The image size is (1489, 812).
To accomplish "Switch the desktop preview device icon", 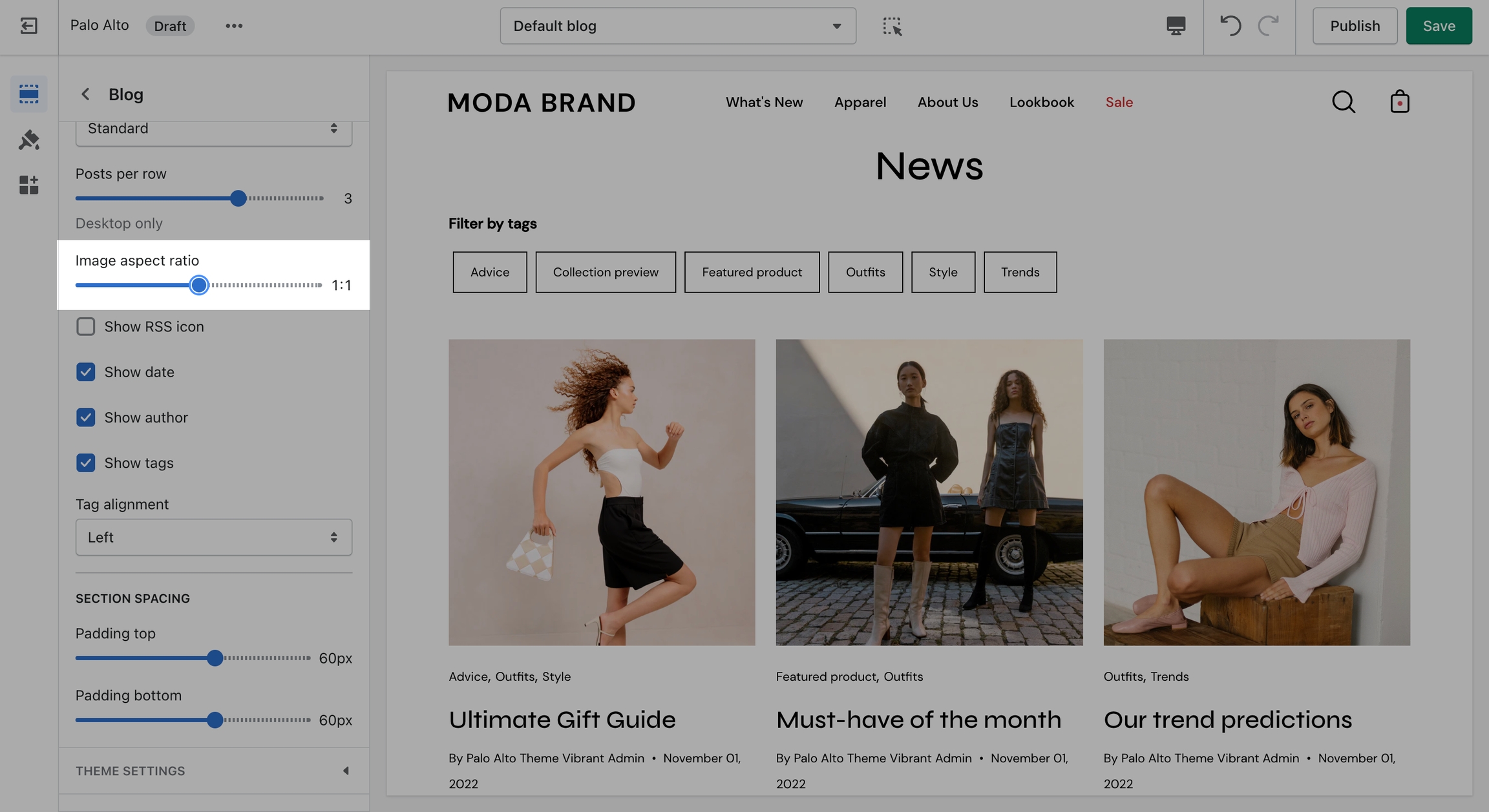I will pos(1176,26).
